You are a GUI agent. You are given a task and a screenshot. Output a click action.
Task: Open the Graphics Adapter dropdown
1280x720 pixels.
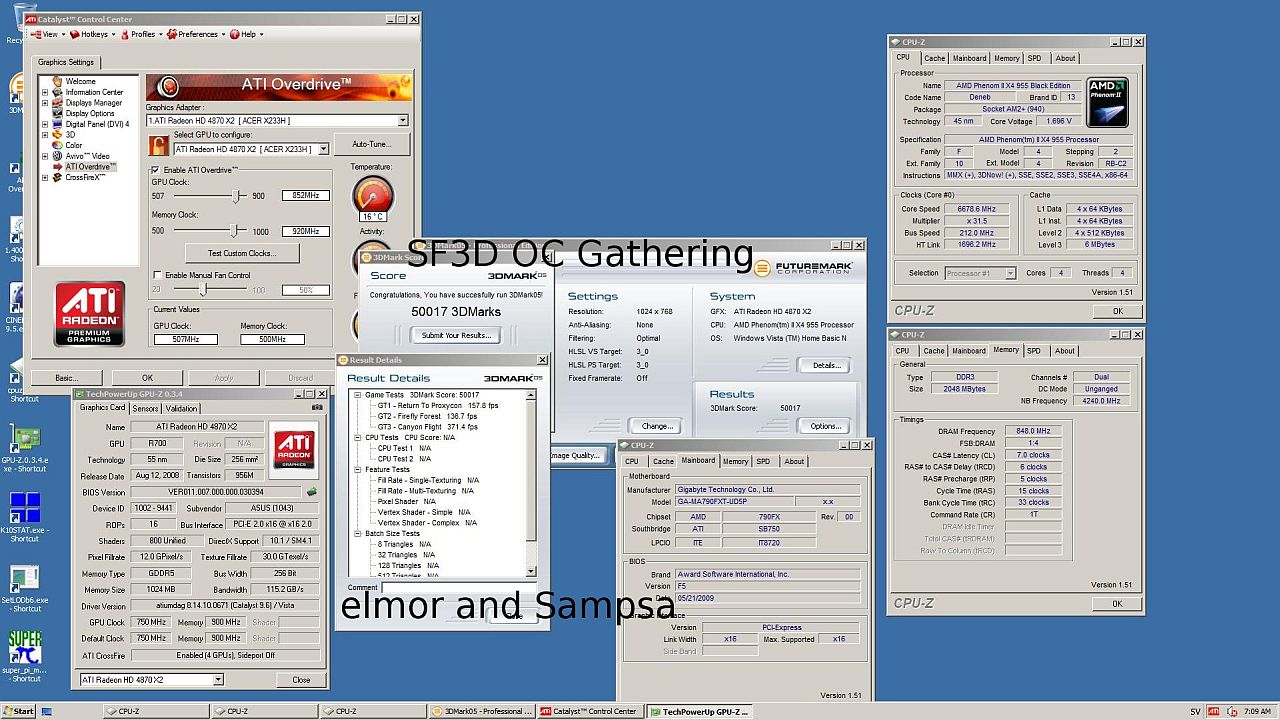point(402,121)
